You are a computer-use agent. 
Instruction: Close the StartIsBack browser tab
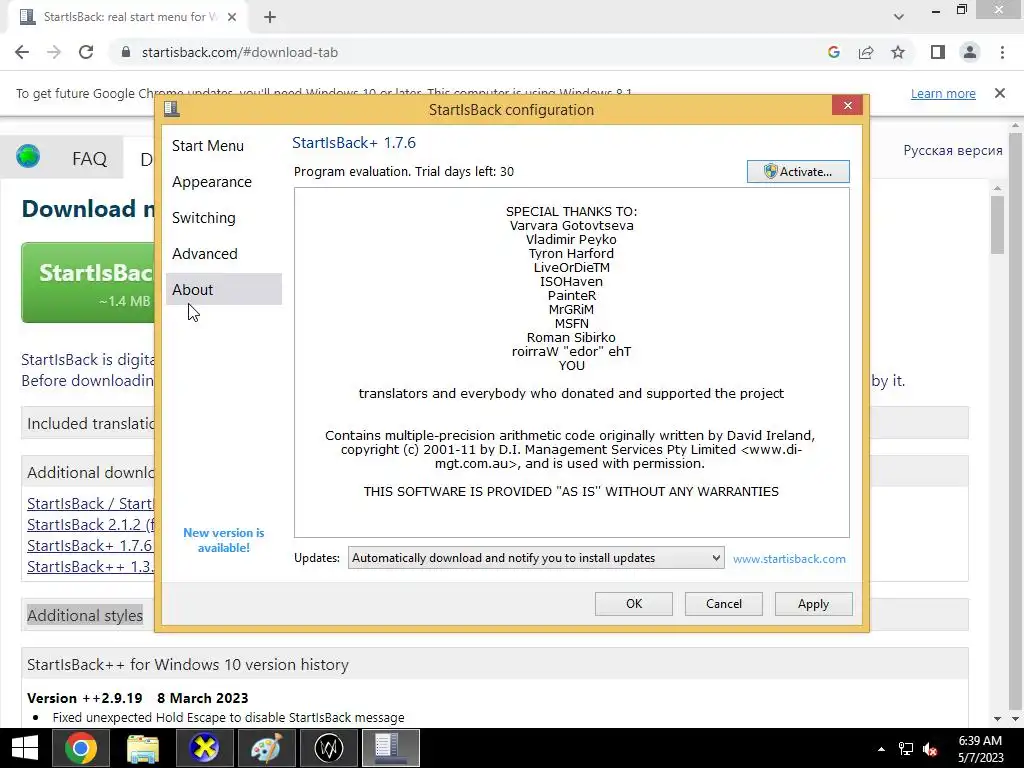tap(232, 17)
